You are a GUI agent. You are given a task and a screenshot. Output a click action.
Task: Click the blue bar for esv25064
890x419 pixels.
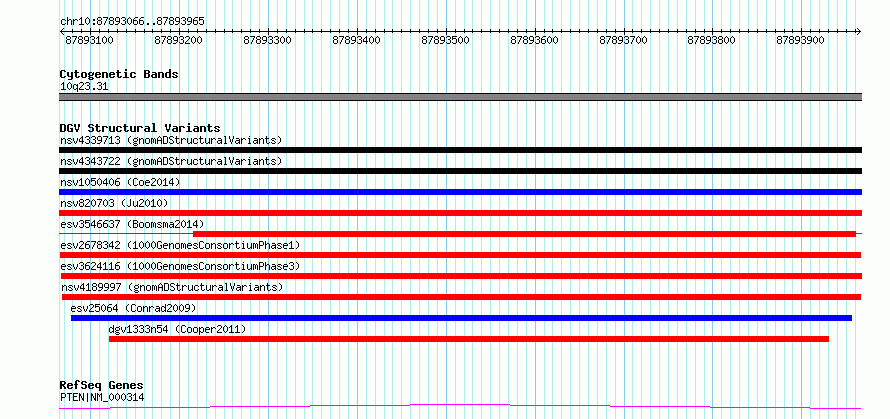click(x=461, y=318)
